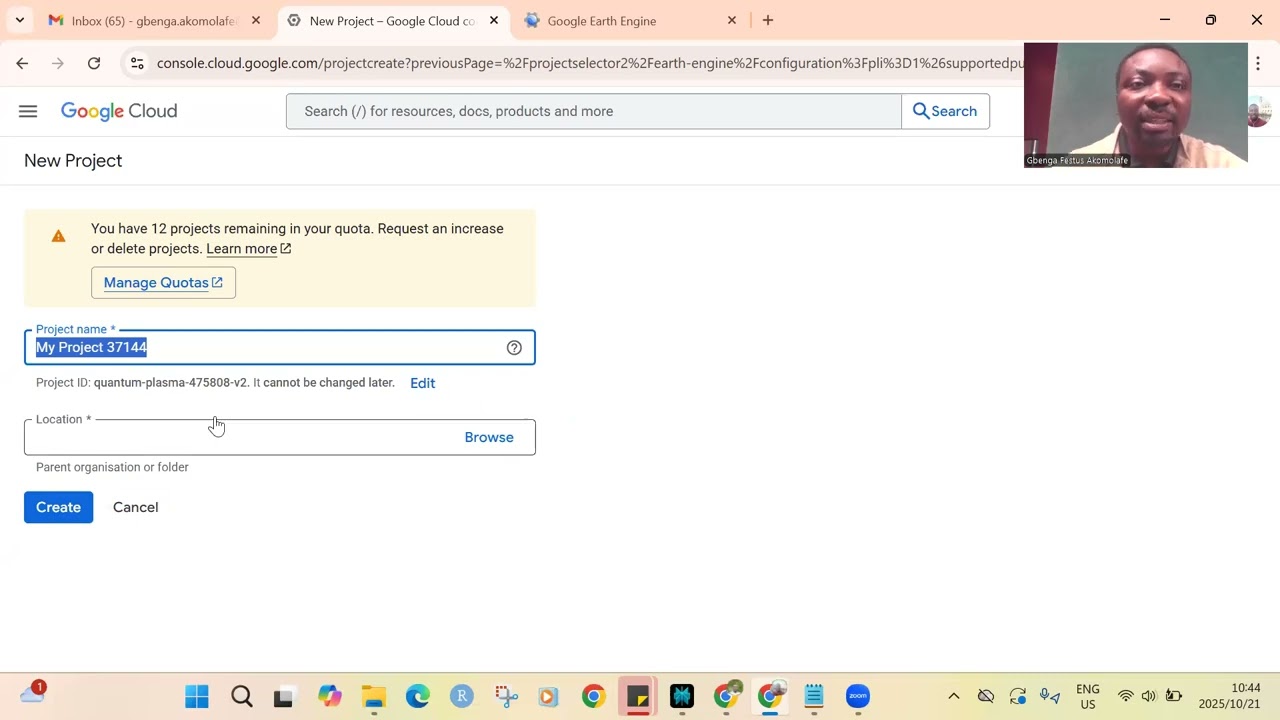
Task: Click the weather widget on taskbar
Action: point(33,693)
